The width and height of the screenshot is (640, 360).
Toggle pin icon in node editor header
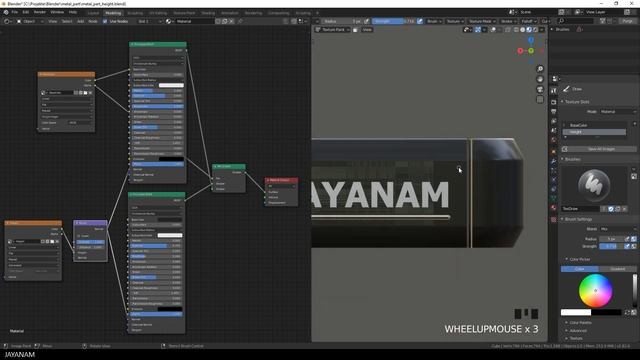click(x=240, y=21)
